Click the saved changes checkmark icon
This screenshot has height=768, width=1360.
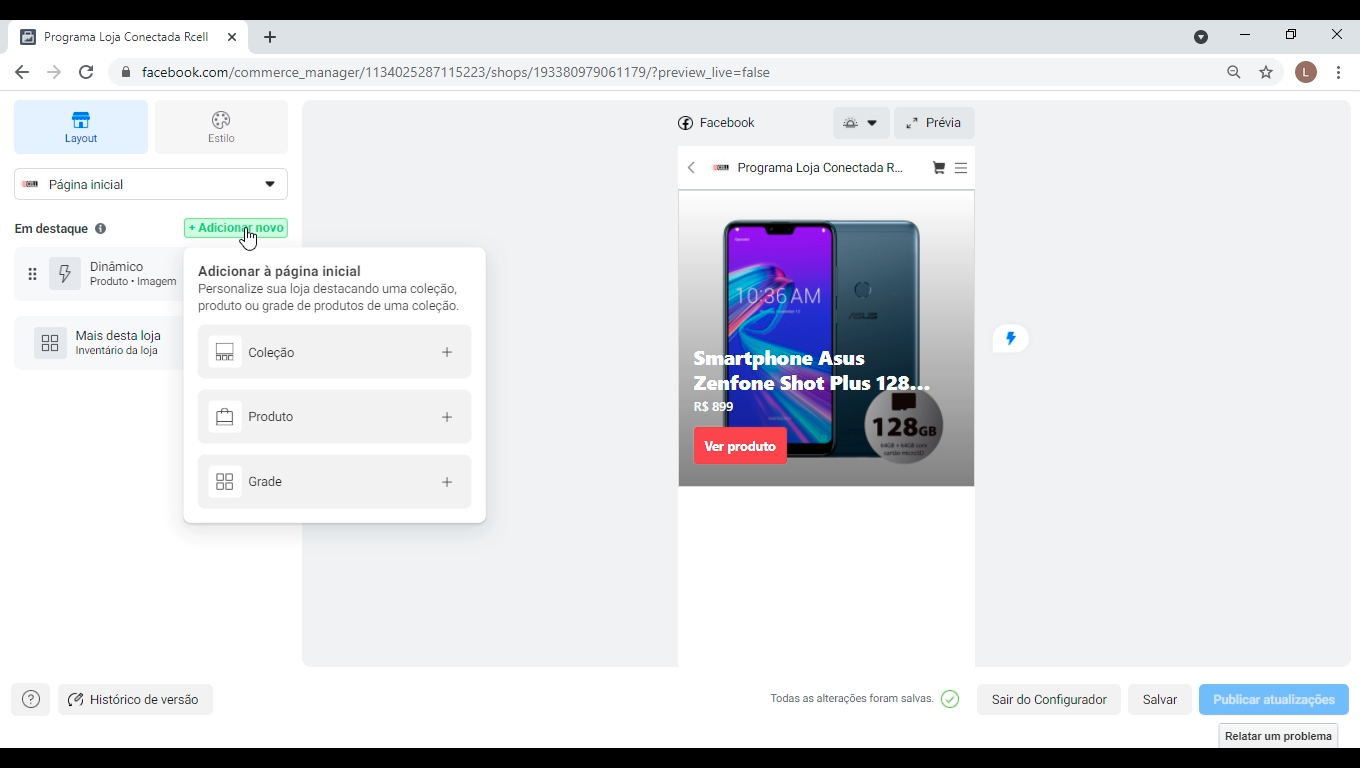pos(950,699)
